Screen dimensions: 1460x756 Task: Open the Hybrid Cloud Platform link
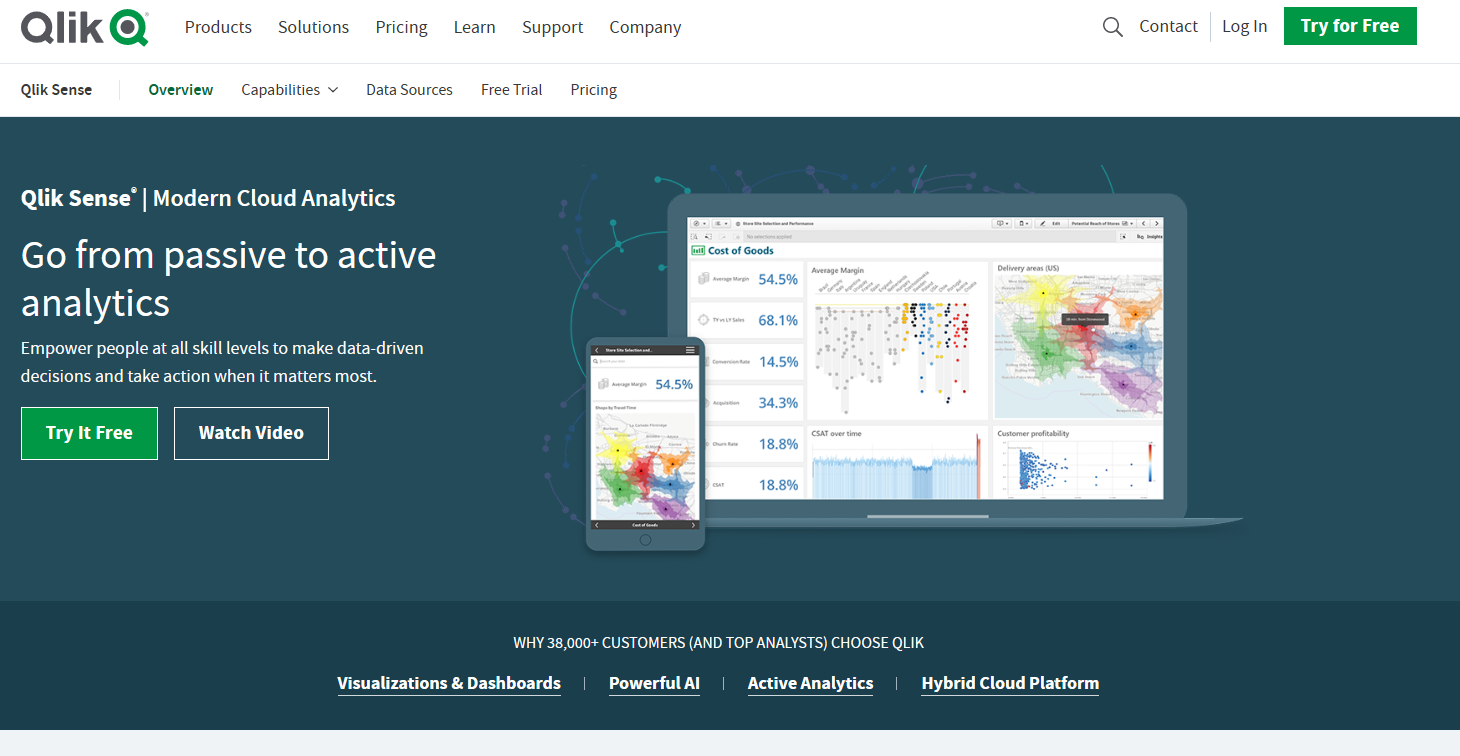pos(1010,683)
